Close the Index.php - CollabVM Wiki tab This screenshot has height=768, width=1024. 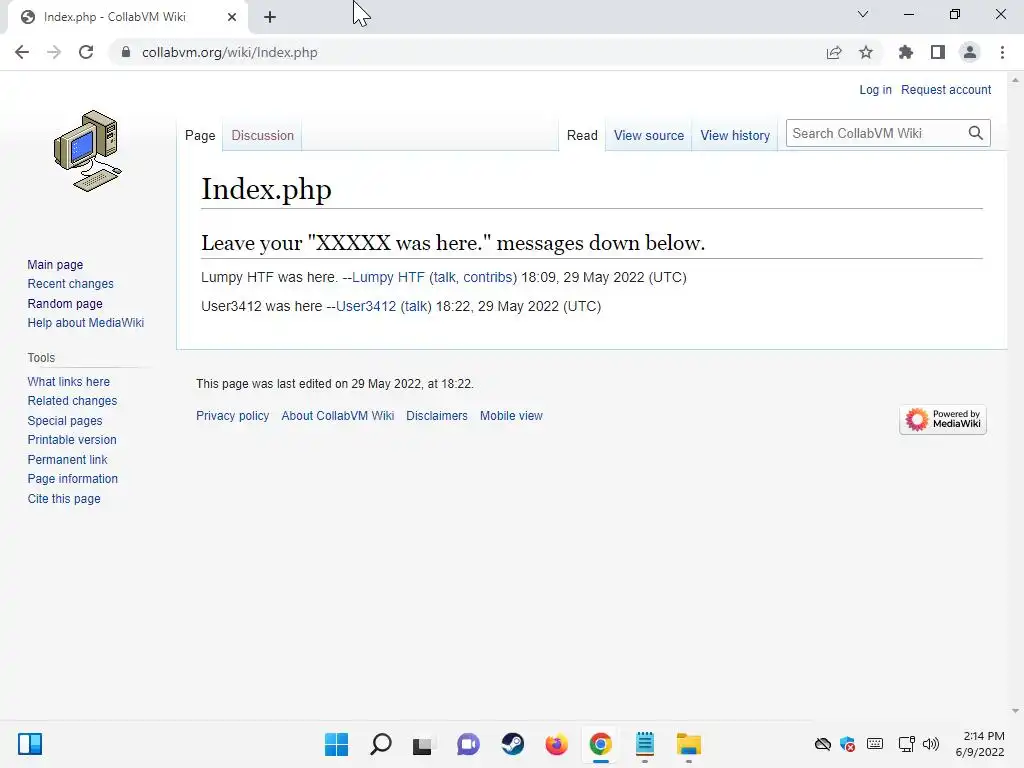(232, 17)
